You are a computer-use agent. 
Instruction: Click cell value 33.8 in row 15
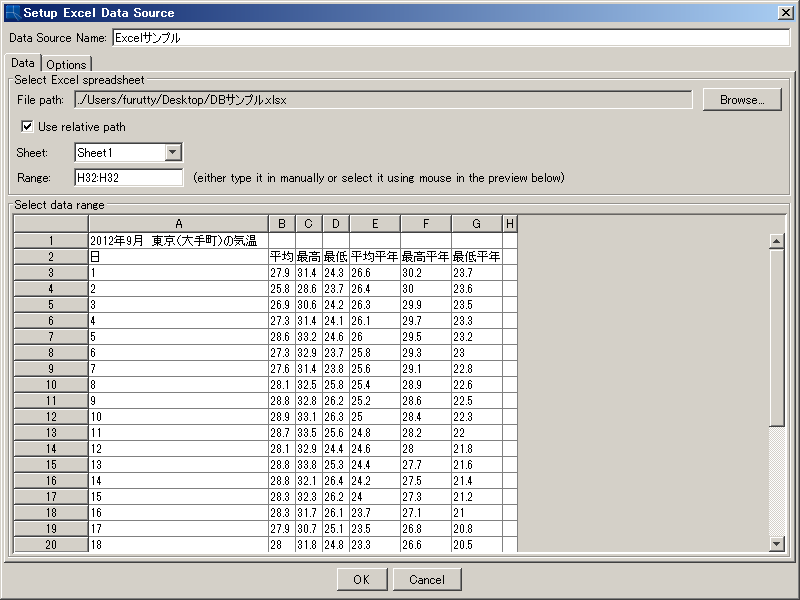309,465
